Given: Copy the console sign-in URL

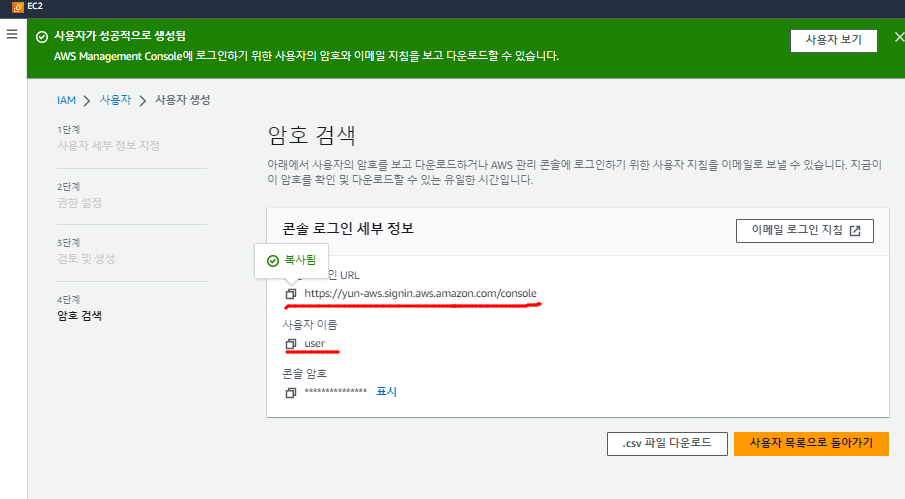Looking at the screenshot, I should pos(291,294).
